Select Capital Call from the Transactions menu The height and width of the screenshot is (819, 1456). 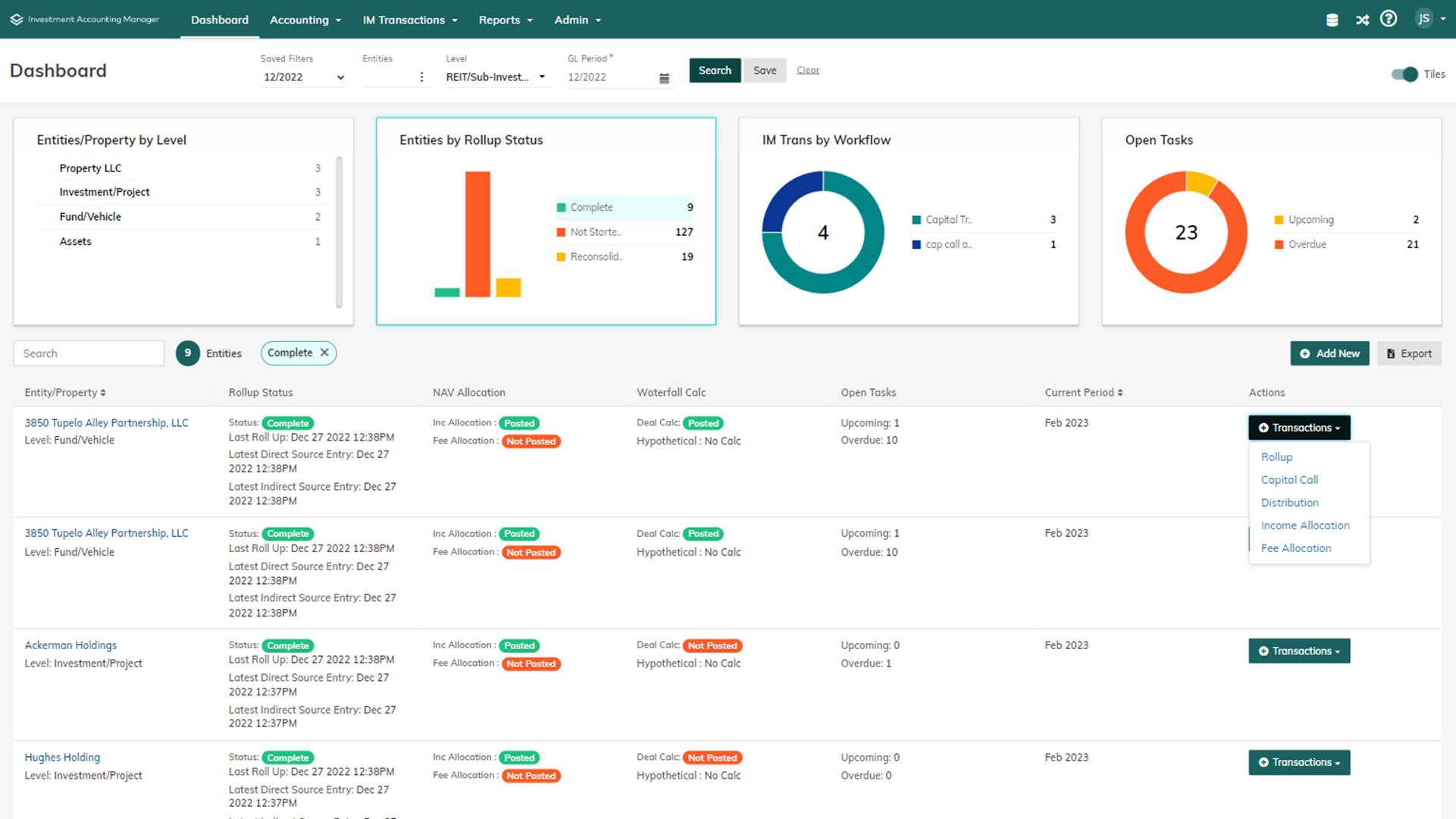1289,480
